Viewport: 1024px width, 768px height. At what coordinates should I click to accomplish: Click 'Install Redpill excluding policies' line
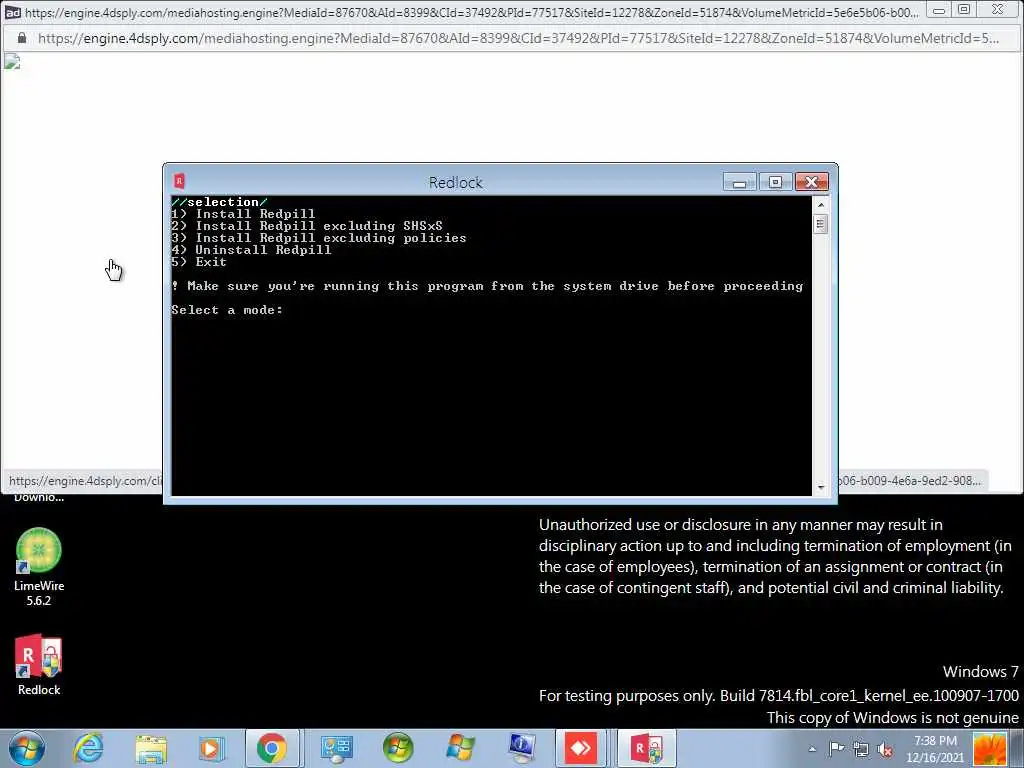tap(319, 238)
